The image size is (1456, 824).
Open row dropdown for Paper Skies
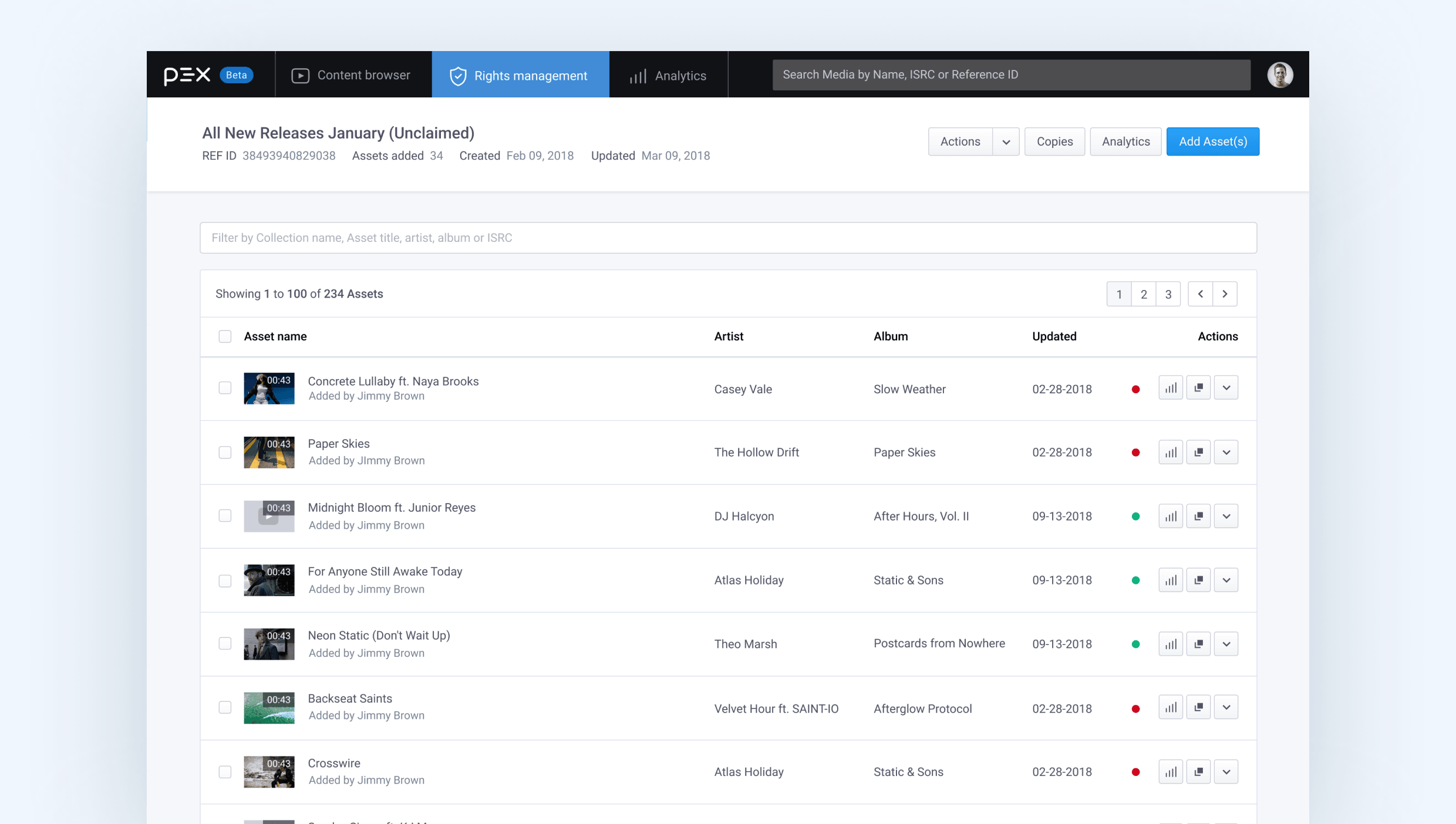(1226, 452)
